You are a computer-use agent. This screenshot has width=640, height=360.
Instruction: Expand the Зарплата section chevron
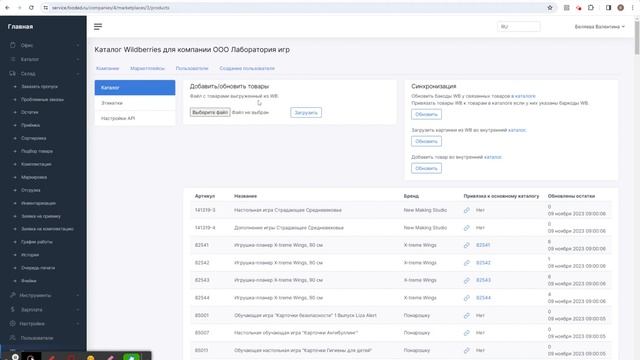tap(78, 310)
